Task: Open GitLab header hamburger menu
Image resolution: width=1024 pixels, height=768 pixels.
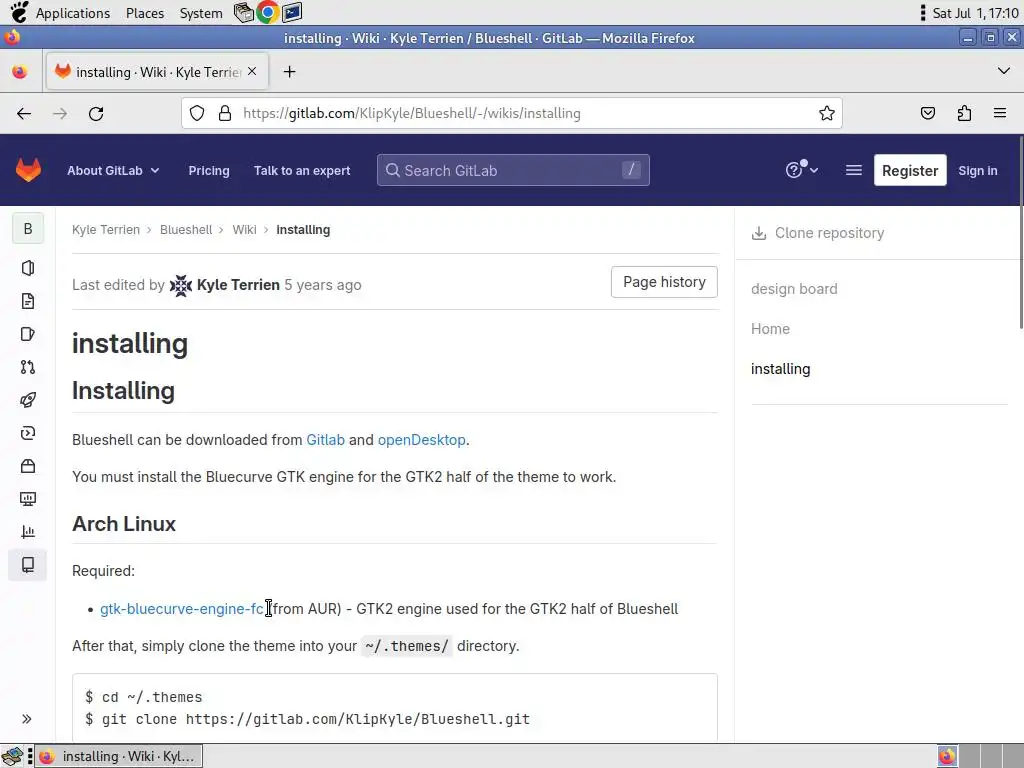Action: [x=854, y=170]
